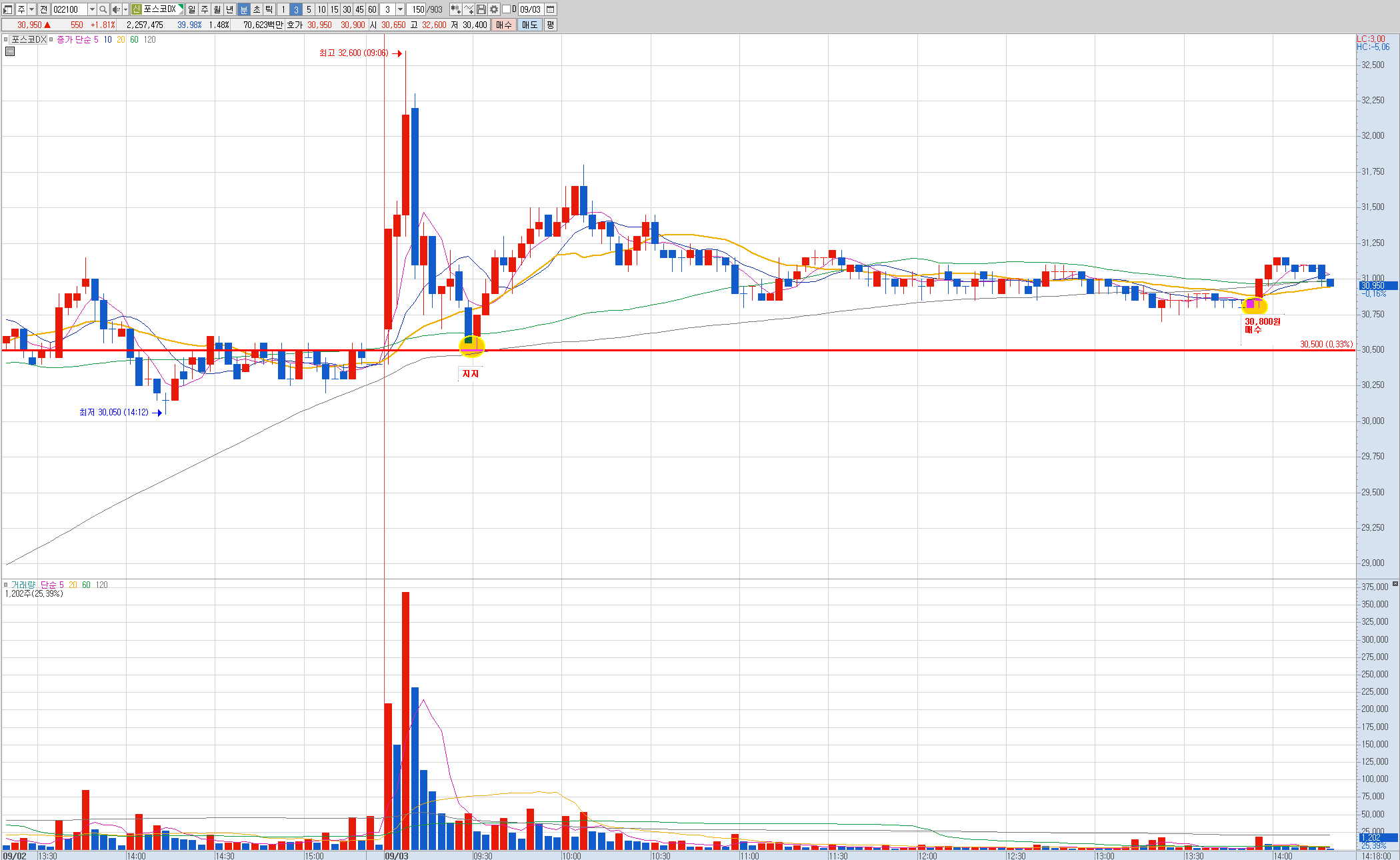
Task: Open the calendar date picker icon
Action: pos(551,9)
